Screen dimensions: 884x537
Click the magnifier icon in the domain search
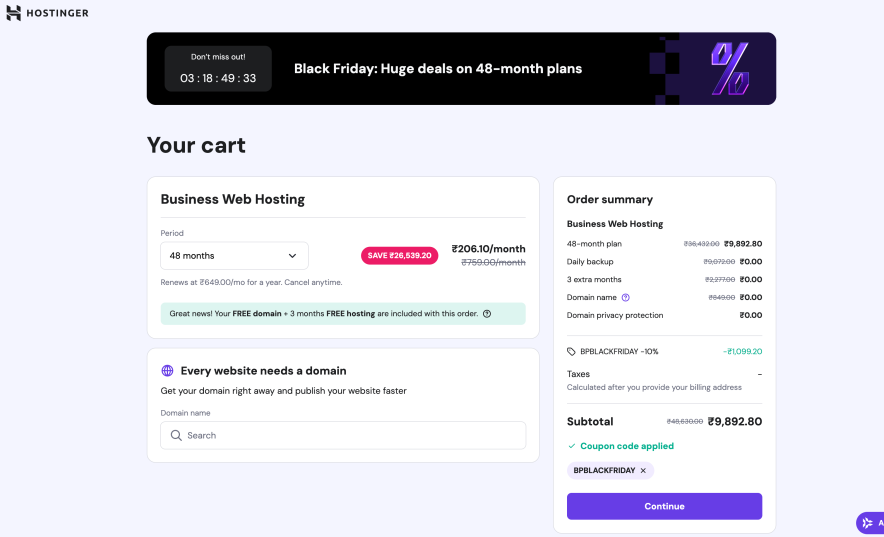coord(176,436)
